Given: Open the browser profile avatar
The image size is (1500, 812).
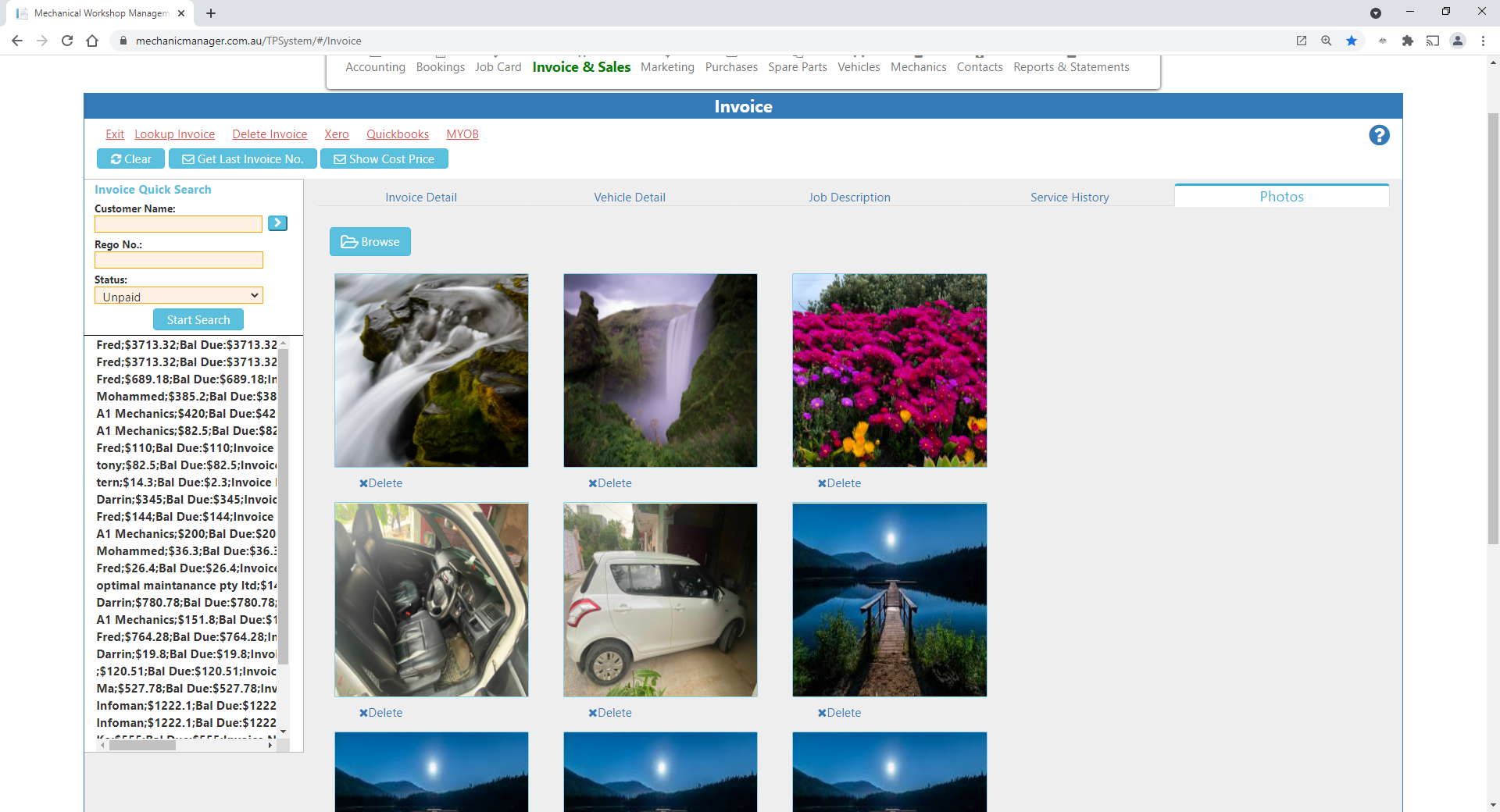Looking at the screenshot, I should click(x=1458, y=41).
